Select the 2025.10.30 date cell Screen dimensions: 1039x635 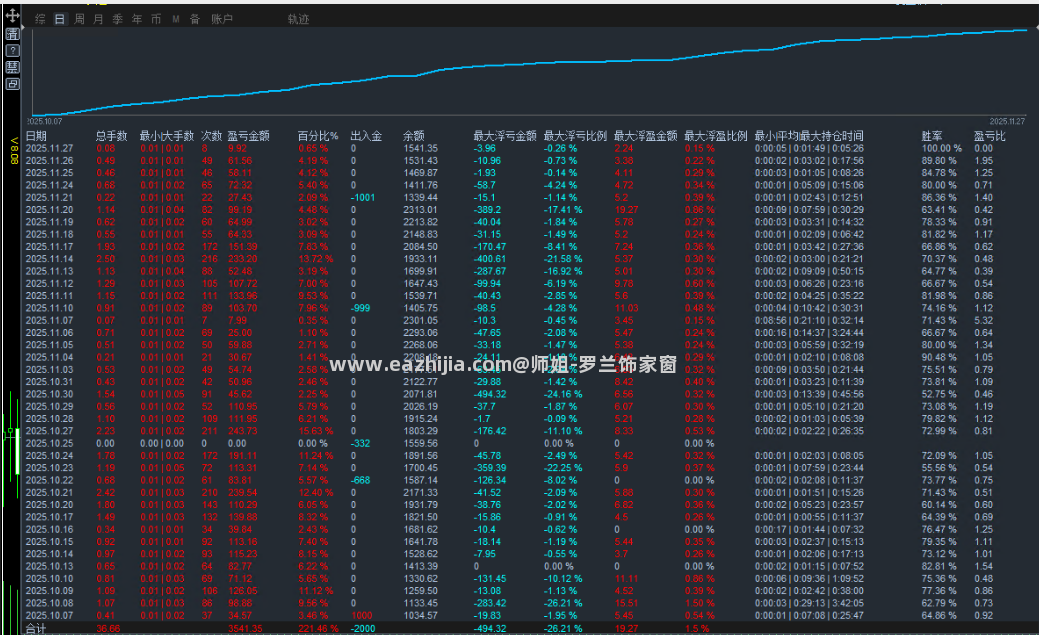point(50,394)
